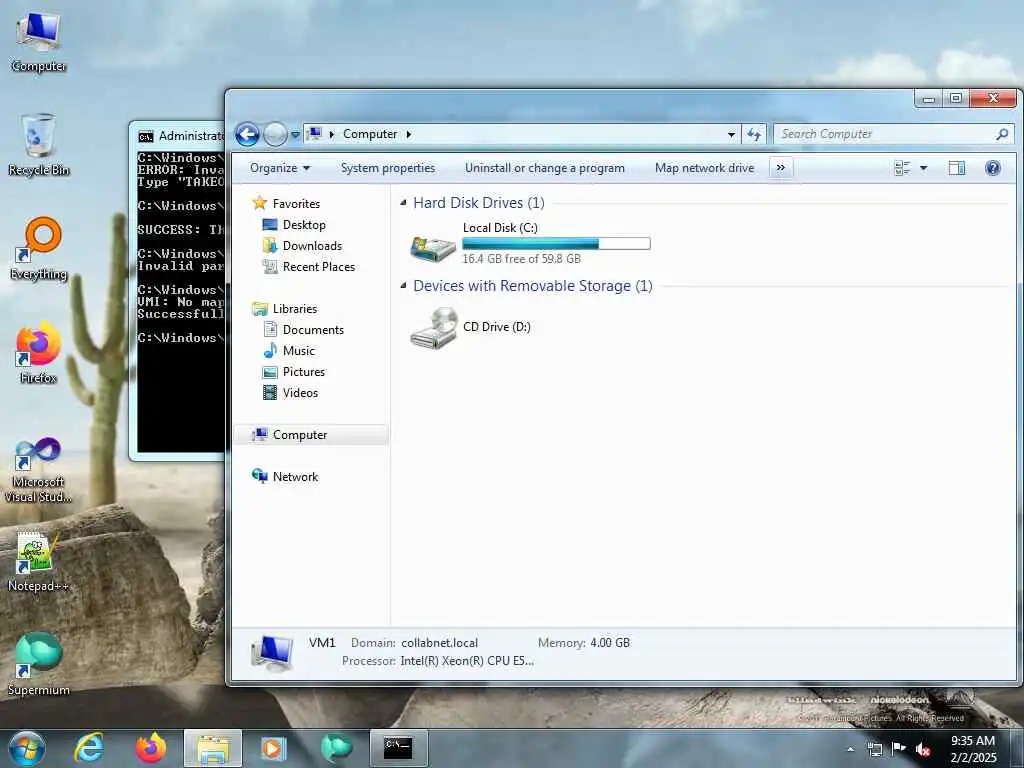
Task: Open the Organize dropdown menu
Action: pos(280,168)
